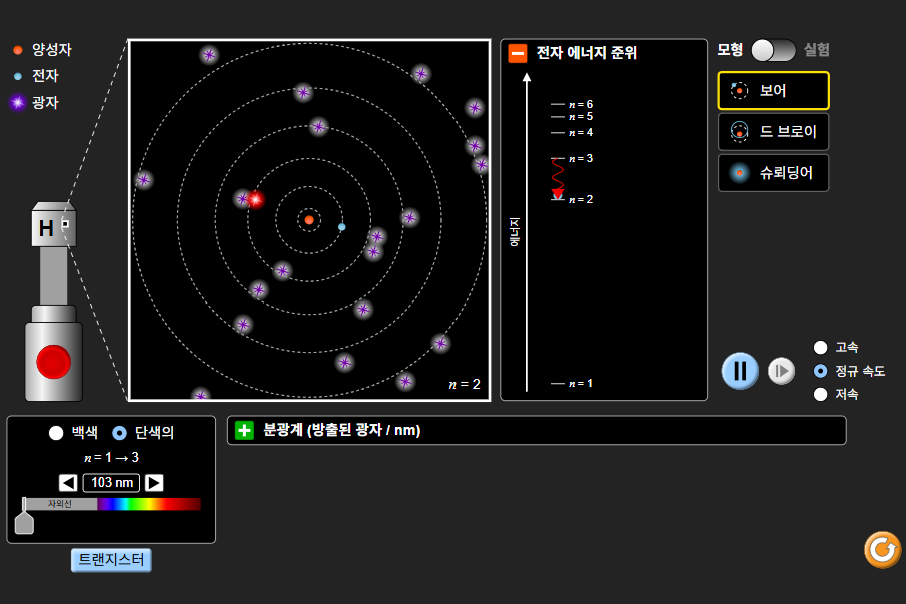906x604 pixels.
Task: Click the Schrödinger model icon
Action: click(x=739, y=173)
